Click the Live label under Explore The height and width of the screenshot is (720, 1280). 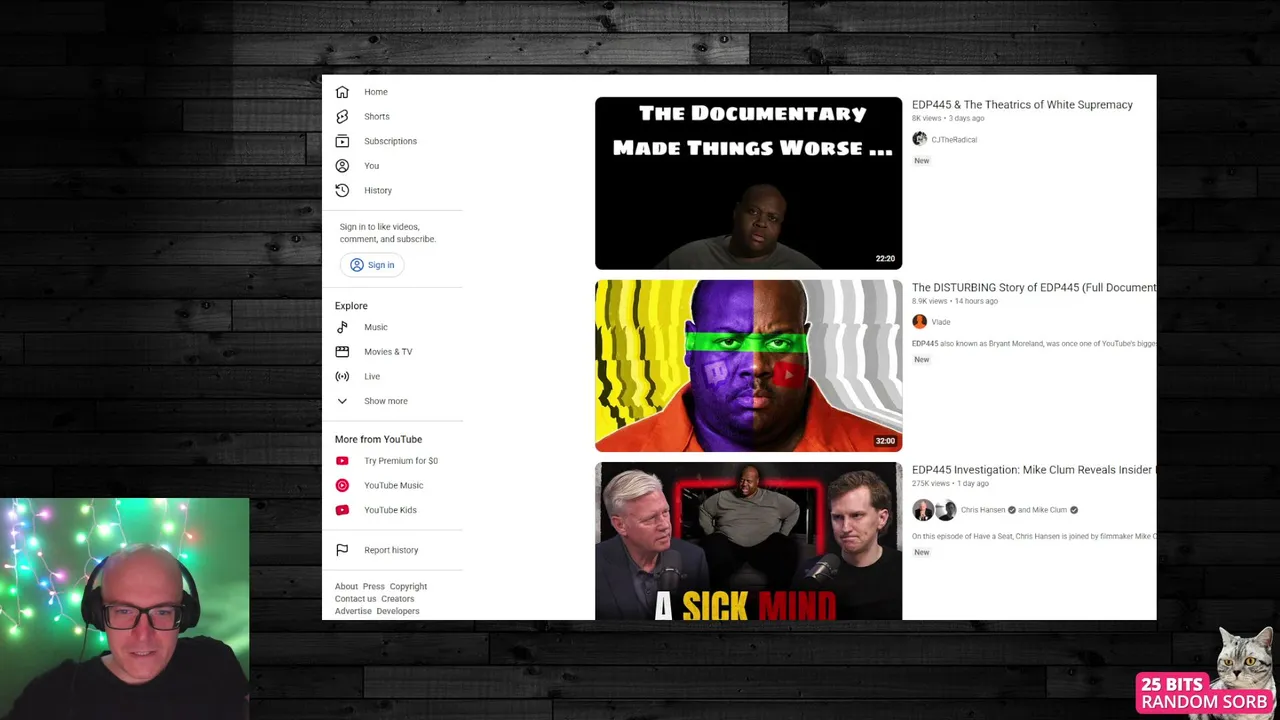(x=372, y=376)
